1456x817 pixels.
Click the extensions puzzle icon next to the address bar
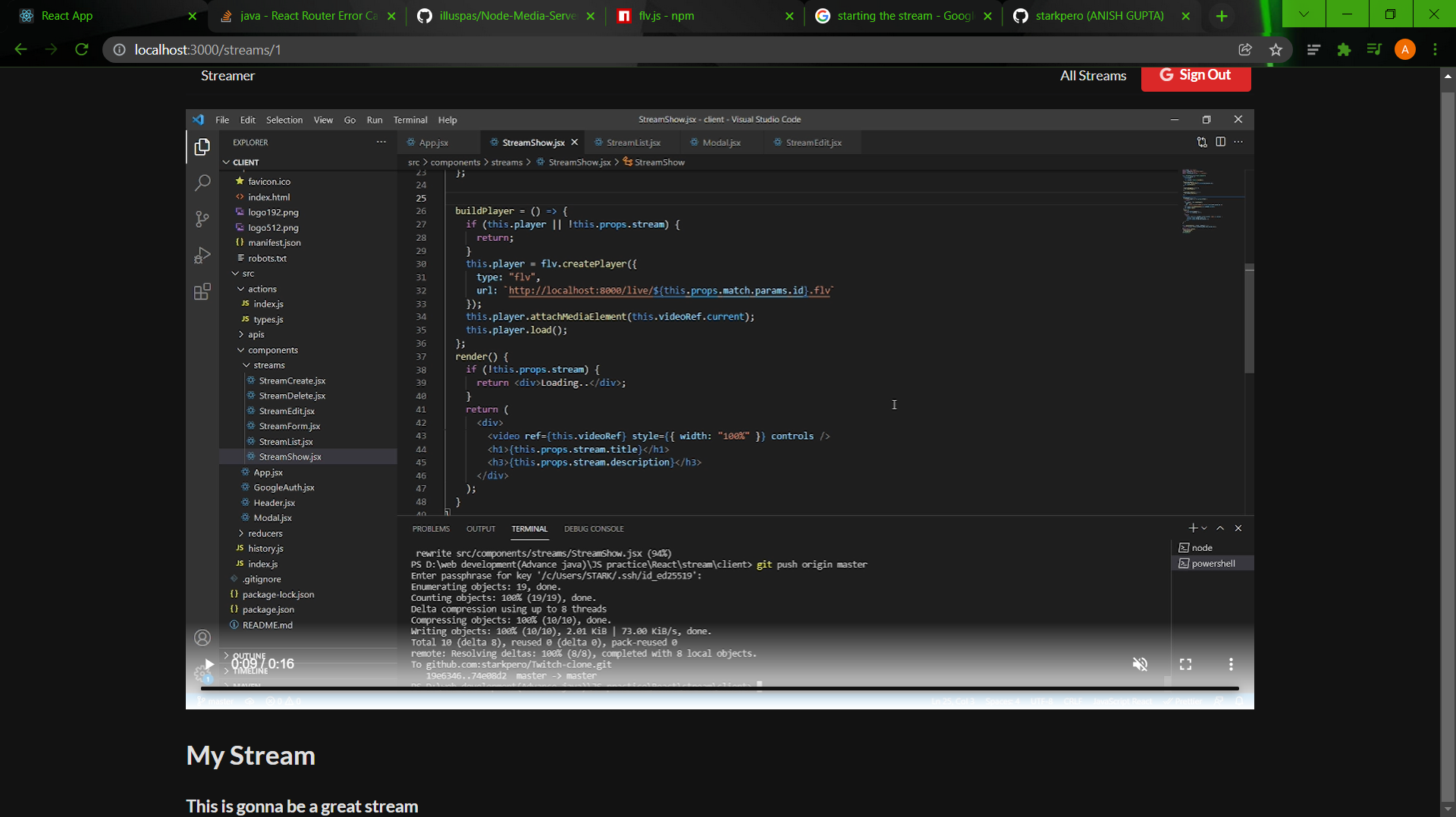(1345, 49)
